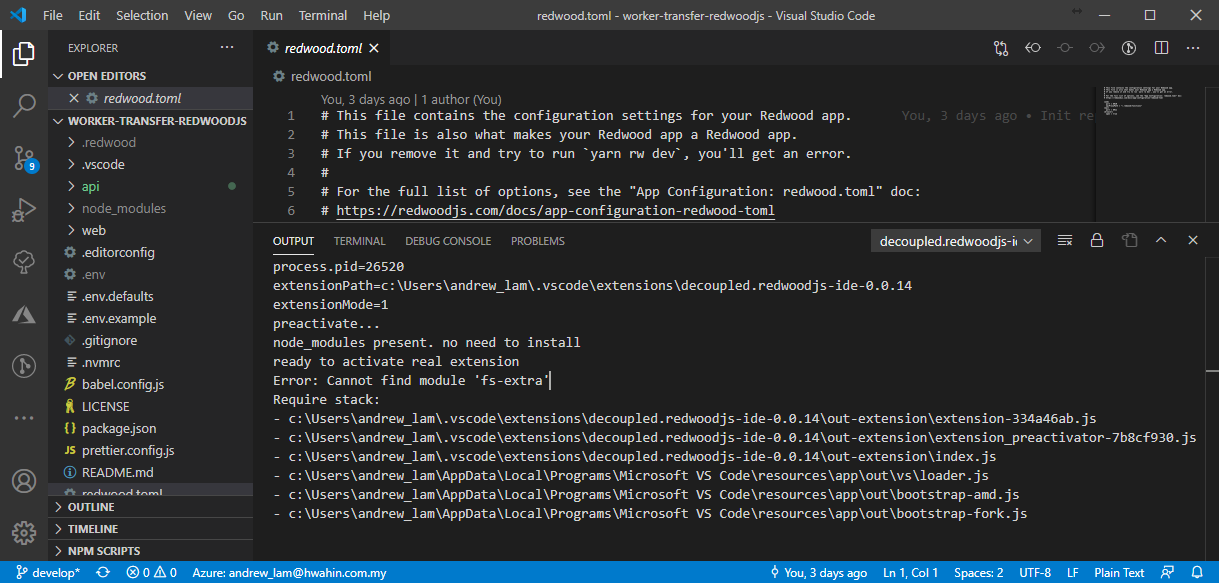
Task: Expand the NPM Scripts section
Action: [150, 551]
